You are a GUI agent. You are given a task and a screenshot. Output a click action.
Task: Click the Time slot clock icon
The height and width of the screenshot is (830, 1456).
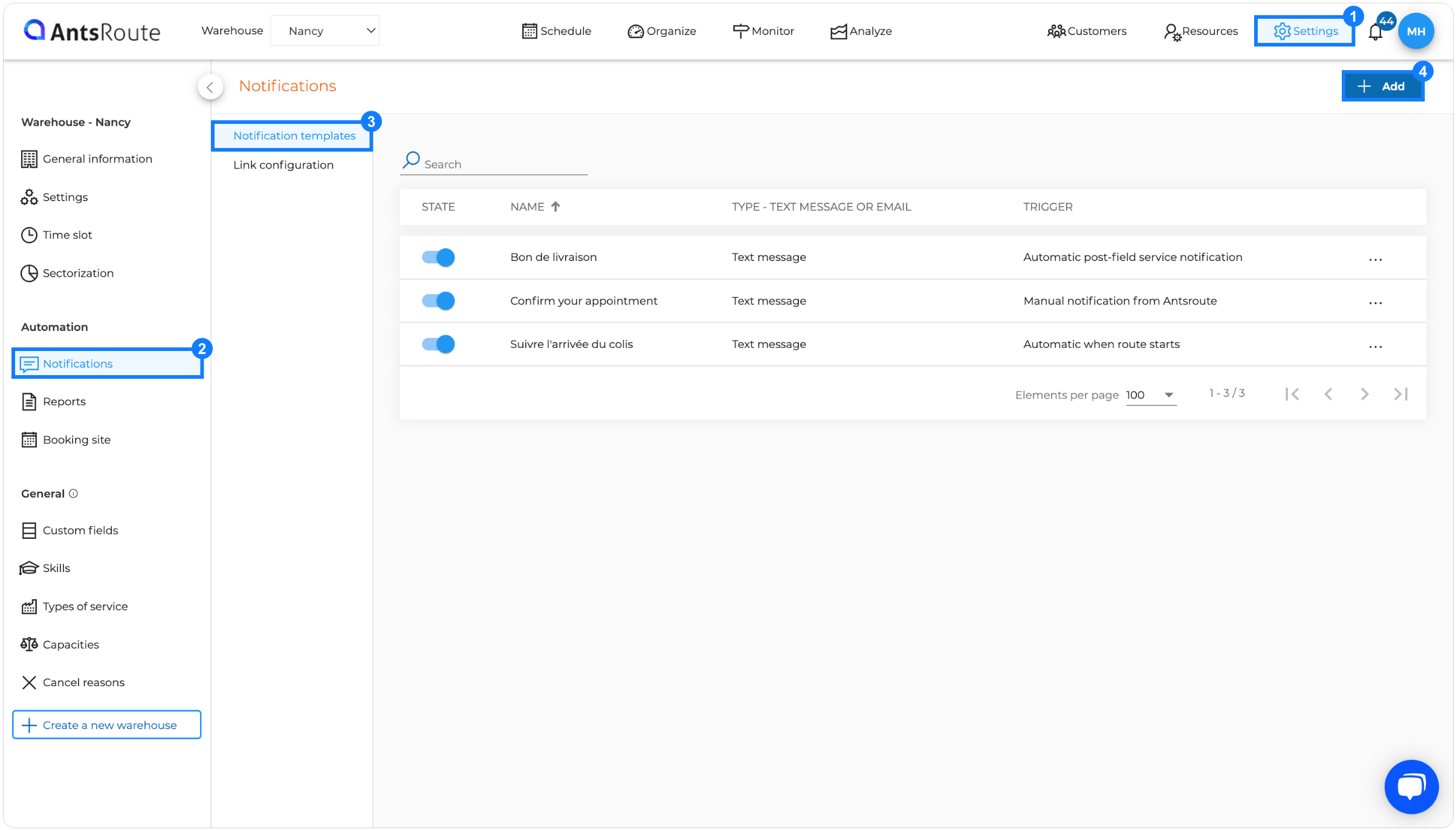click(x=29, y=235)
